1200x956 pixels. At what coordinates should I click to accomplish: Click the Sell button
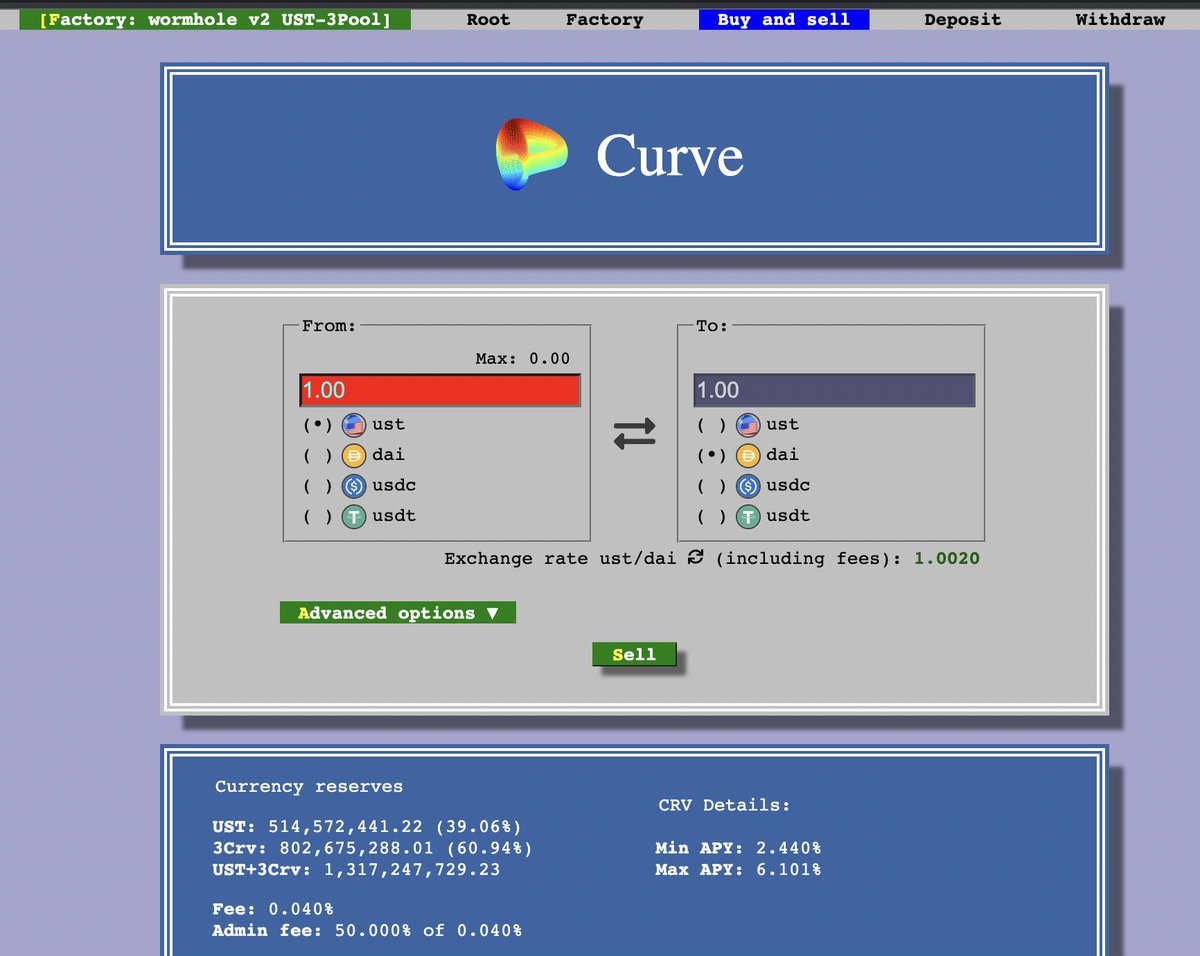pos(634,654)
